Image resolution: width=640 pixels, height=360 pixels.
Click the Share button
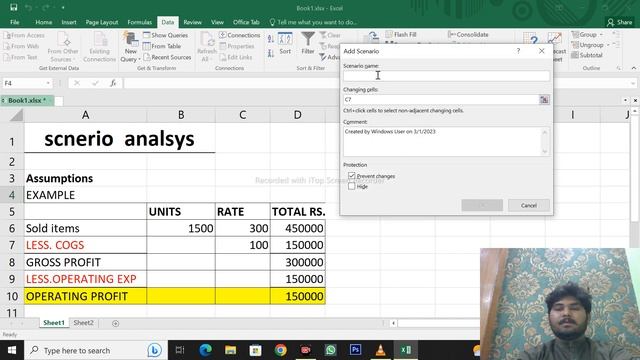pos(620,22)
